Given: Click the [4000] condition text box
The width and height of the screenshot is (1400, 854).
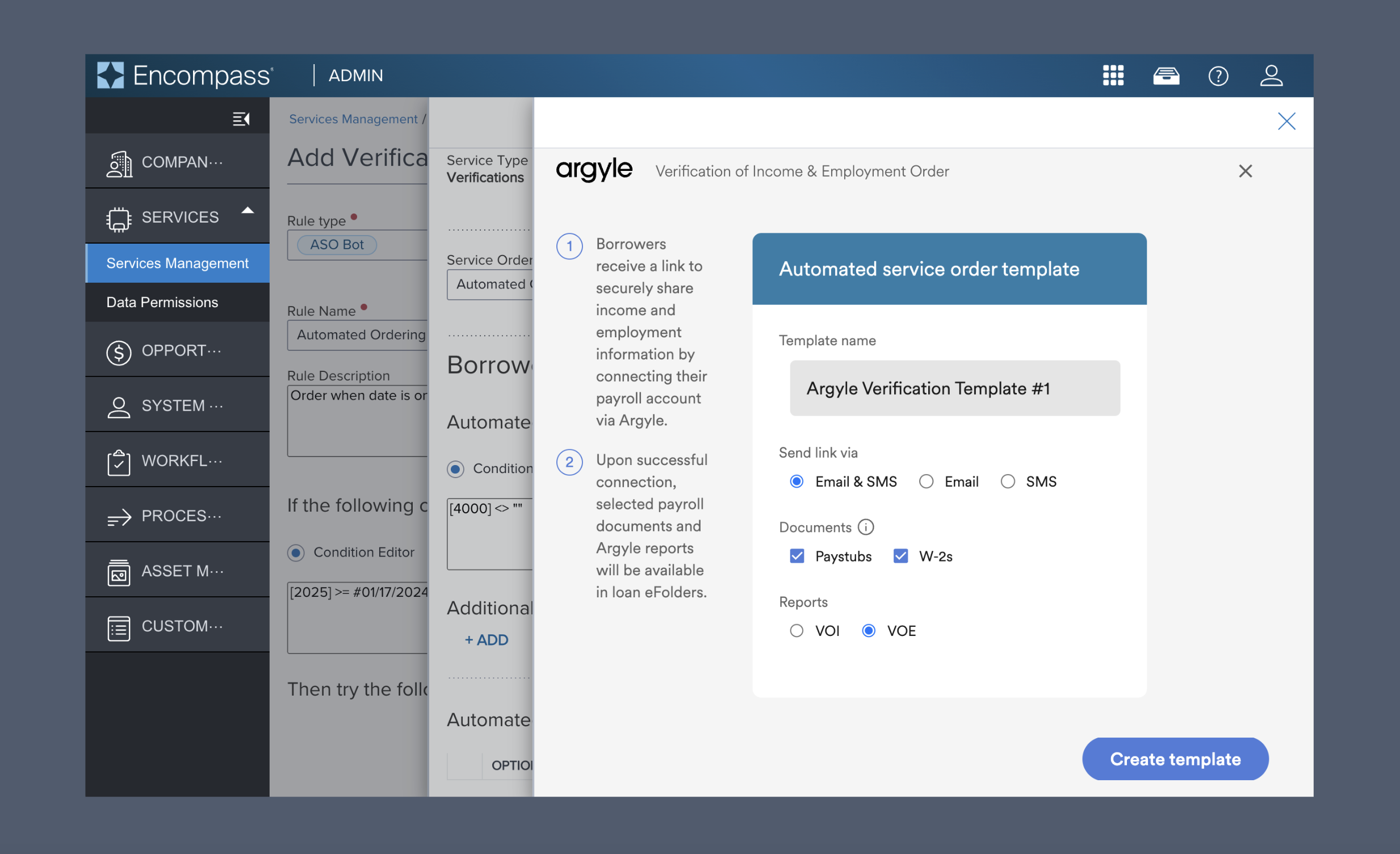Looking at the screenshot, I should coord(490,534).
